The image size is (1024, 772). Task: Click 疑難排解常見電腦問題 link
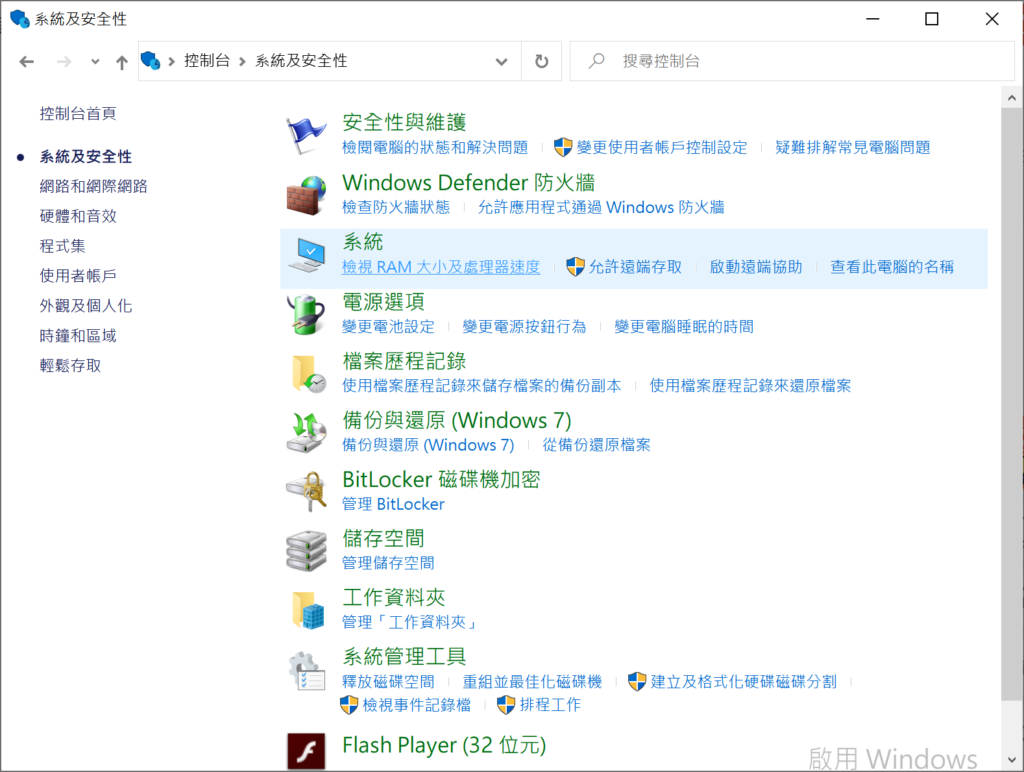coord(853,148)
